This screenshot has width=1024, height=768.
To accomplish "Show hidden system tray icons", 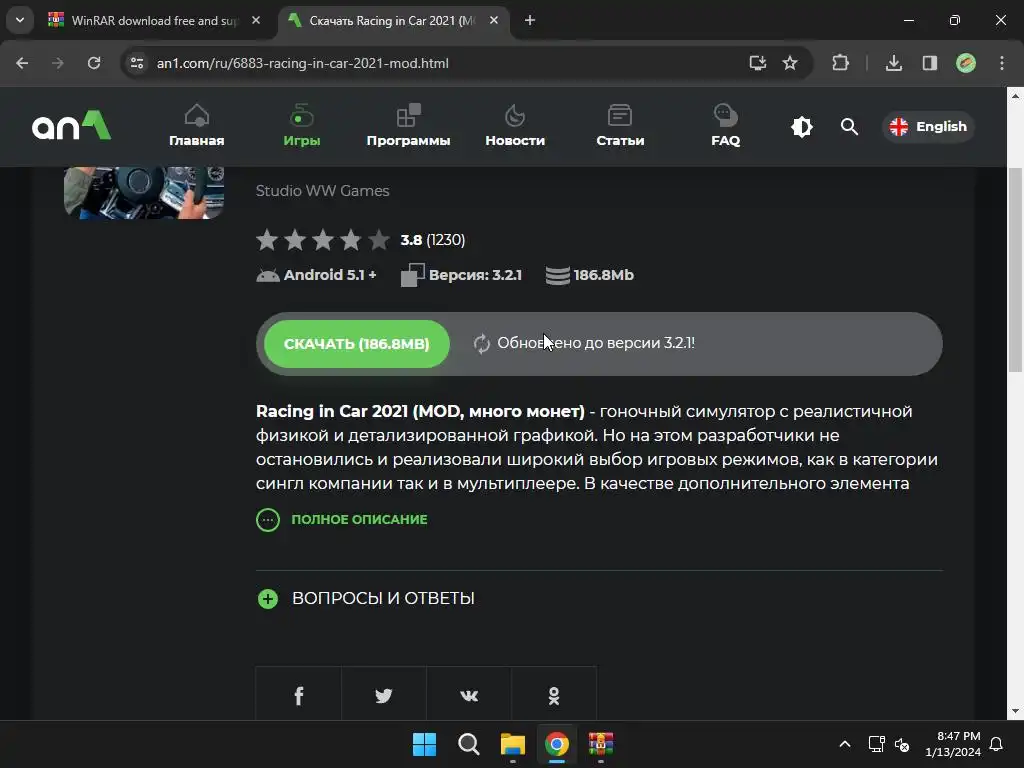I will click(844, 744).
